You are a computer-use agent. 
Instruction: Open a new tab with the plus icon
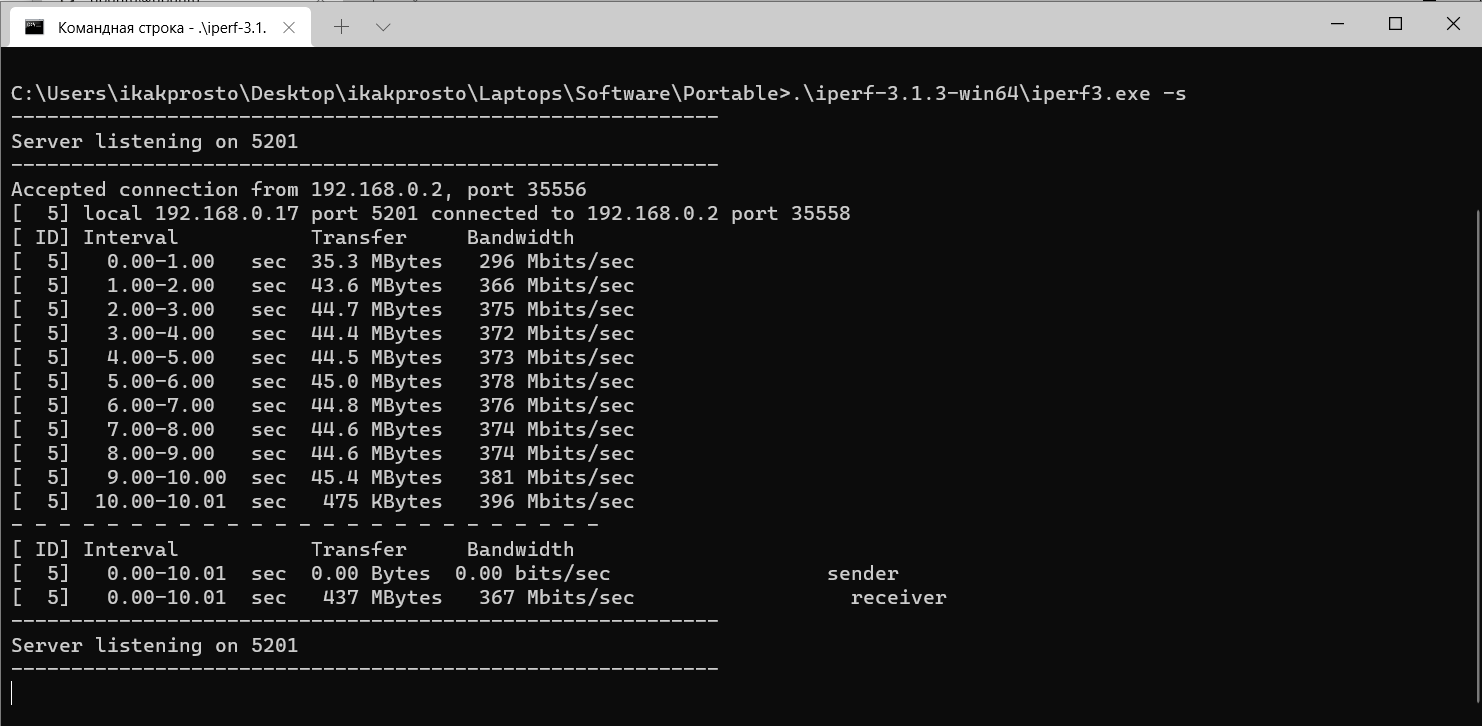[x=341, y=27]
